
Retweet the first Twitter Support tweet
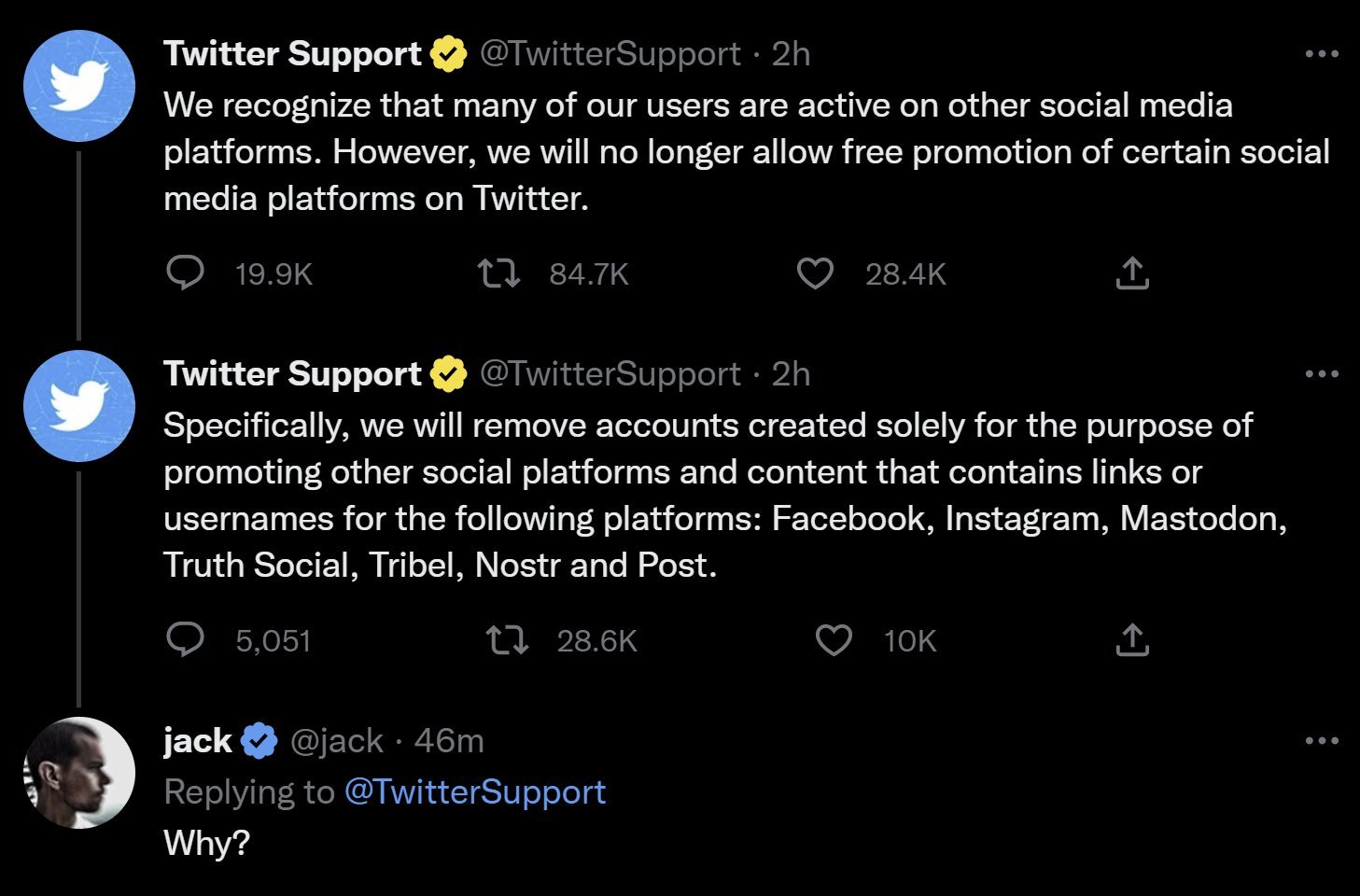(x=498, y=273)
